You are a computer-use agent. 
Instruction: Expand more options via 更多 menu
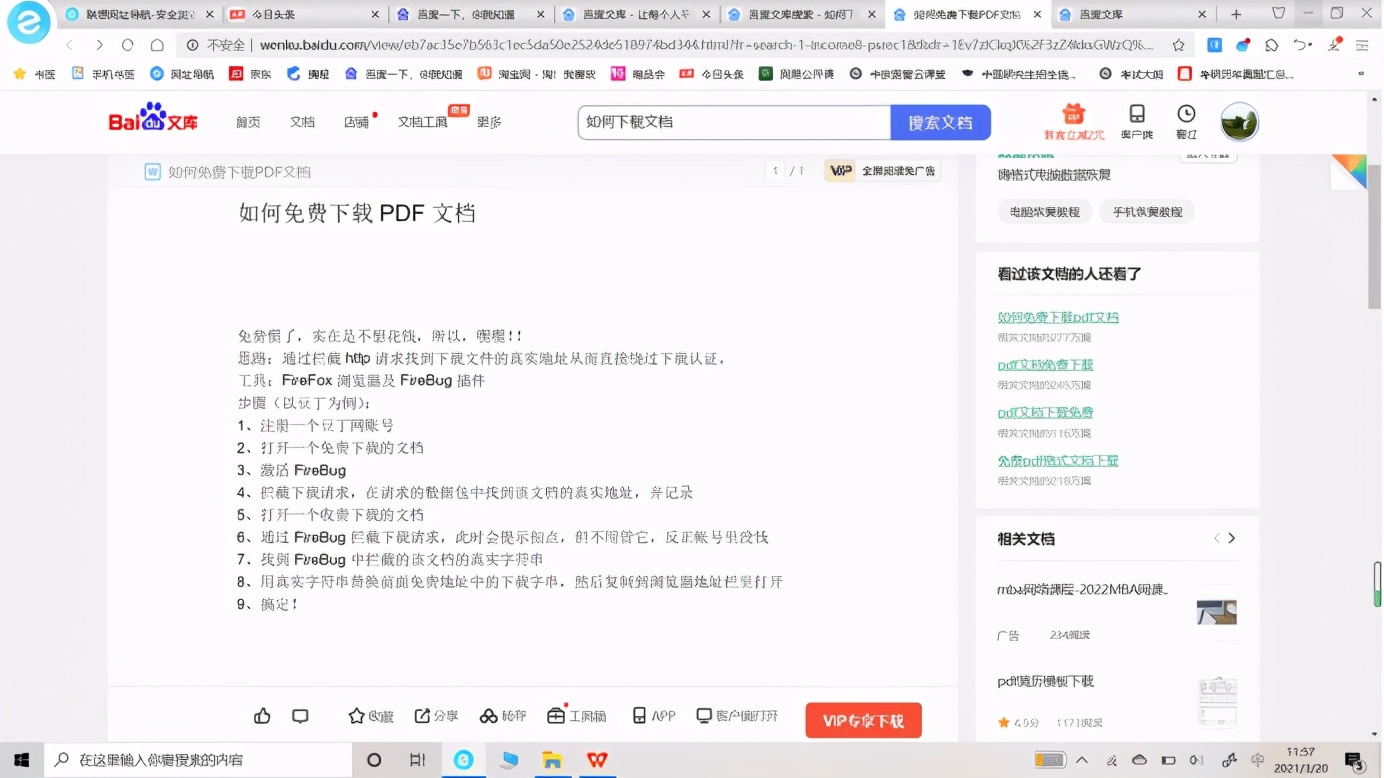489,121
